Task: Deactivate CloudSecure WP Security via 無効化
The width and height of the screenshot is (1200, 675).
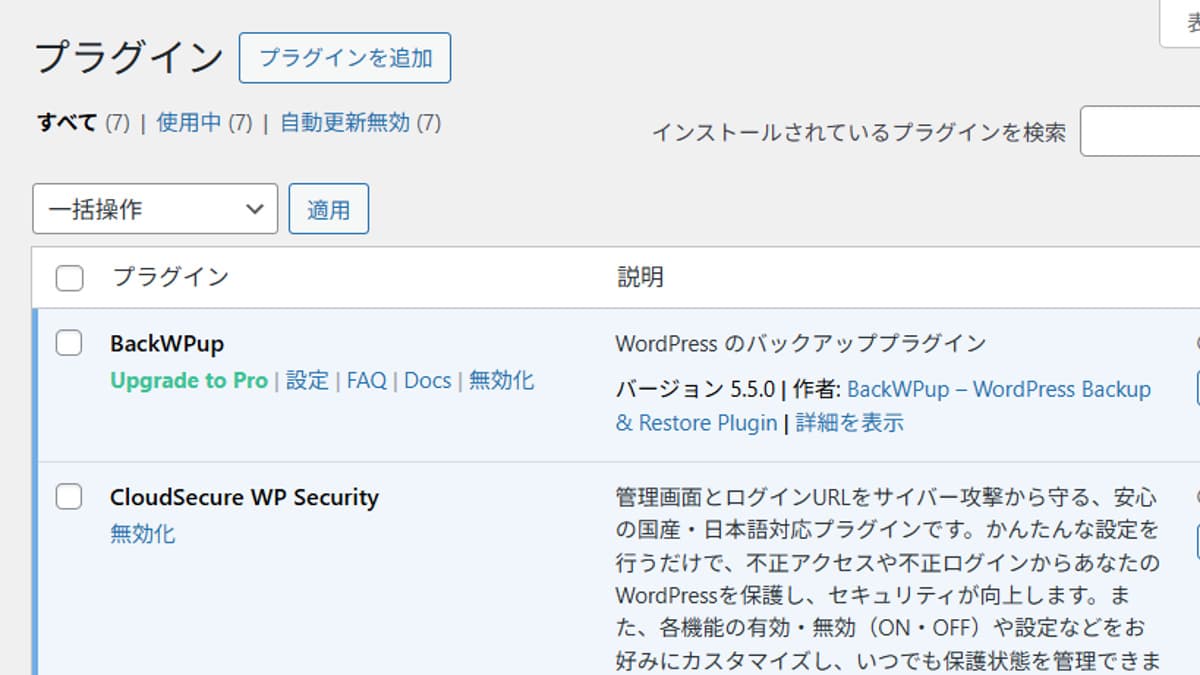Action: tap(143, 534)
